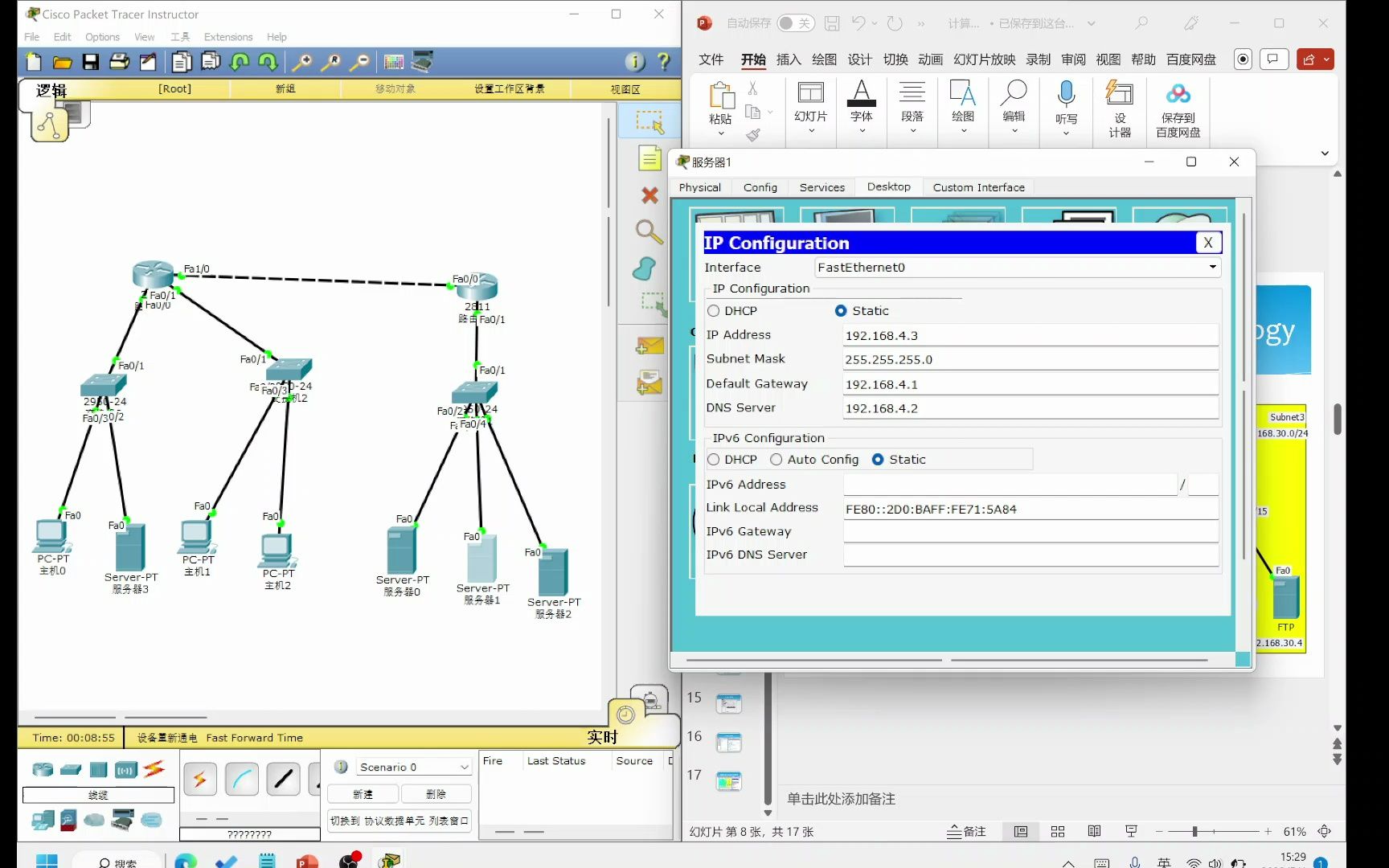The width and height of the screenshot is (1389, 868).
Task: Choose the Switches device category icon
Action: (x=71, y=770)
